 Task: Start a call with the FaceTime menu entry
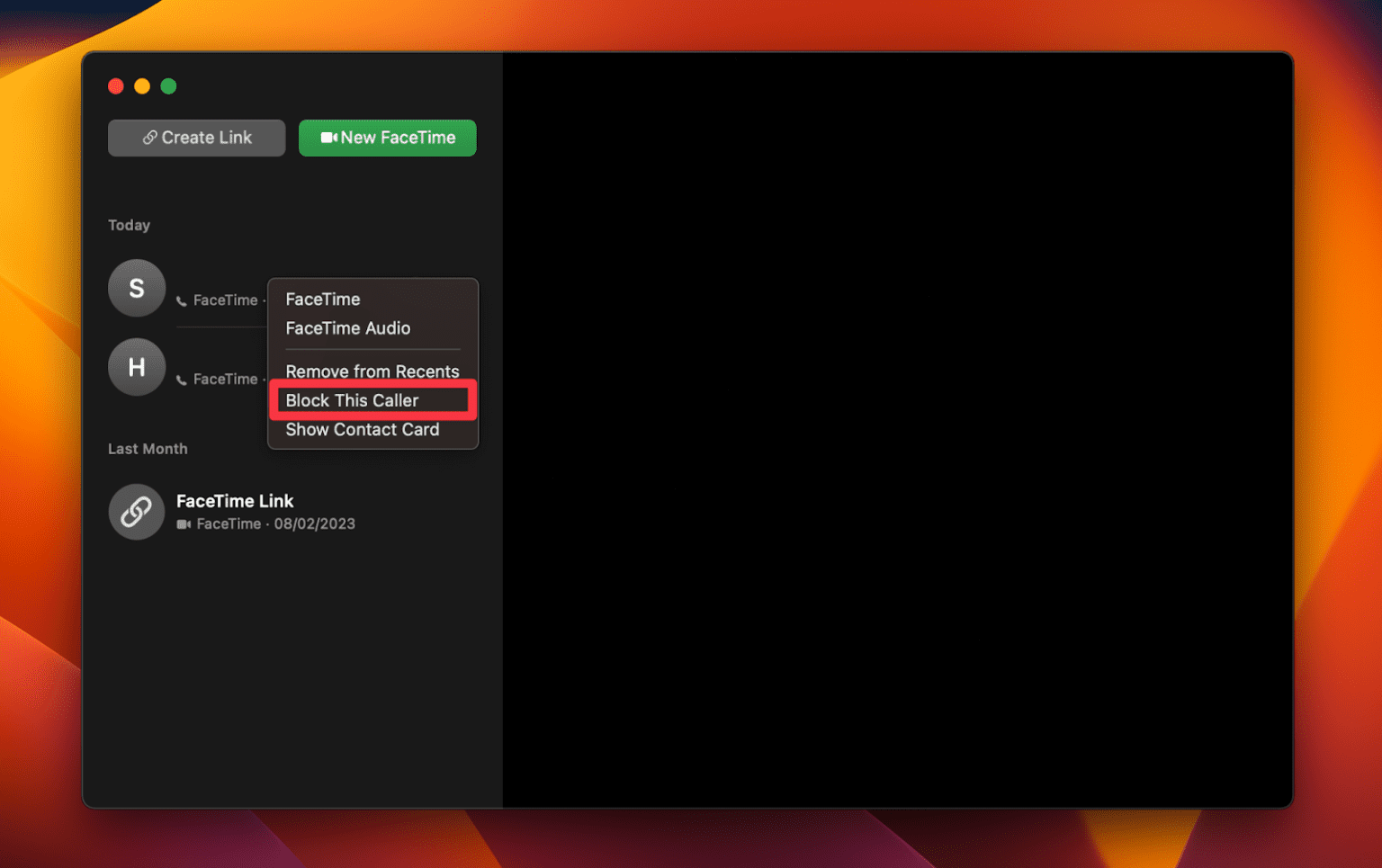tap(323, 299)
